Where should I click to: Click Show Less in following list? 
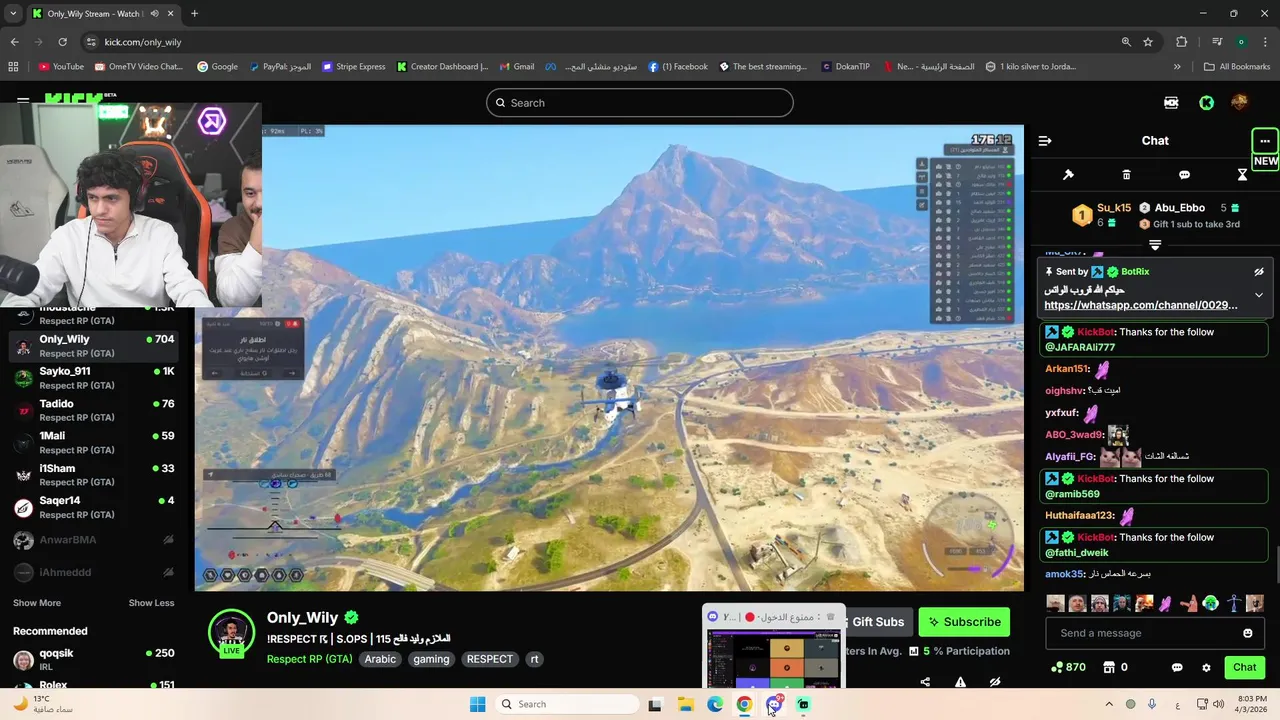click(x=151, y=603)
